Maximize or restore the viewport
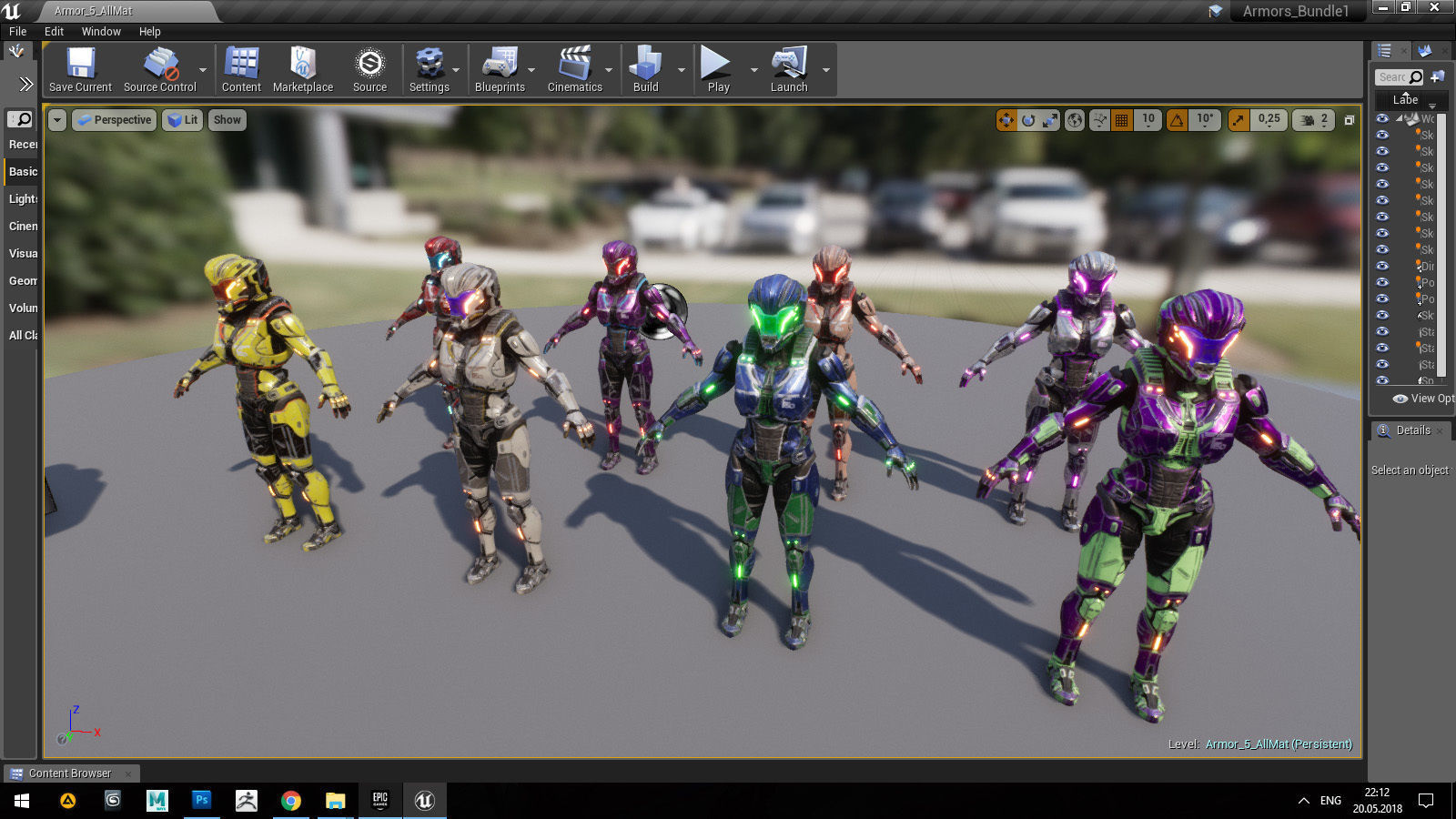The width and height of the screenshot is (1456, 819). [1350, 120]
